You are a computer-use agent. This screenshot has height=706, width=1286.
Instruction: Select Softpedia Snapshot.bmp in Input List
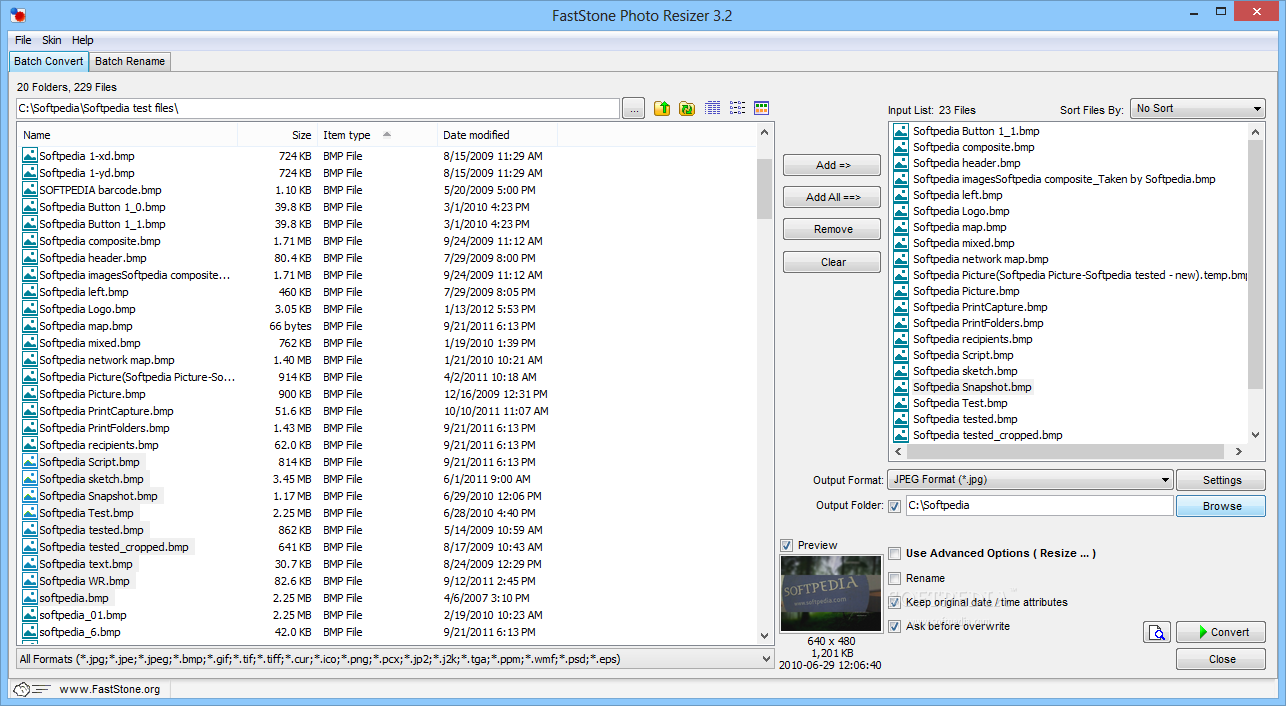972,387
